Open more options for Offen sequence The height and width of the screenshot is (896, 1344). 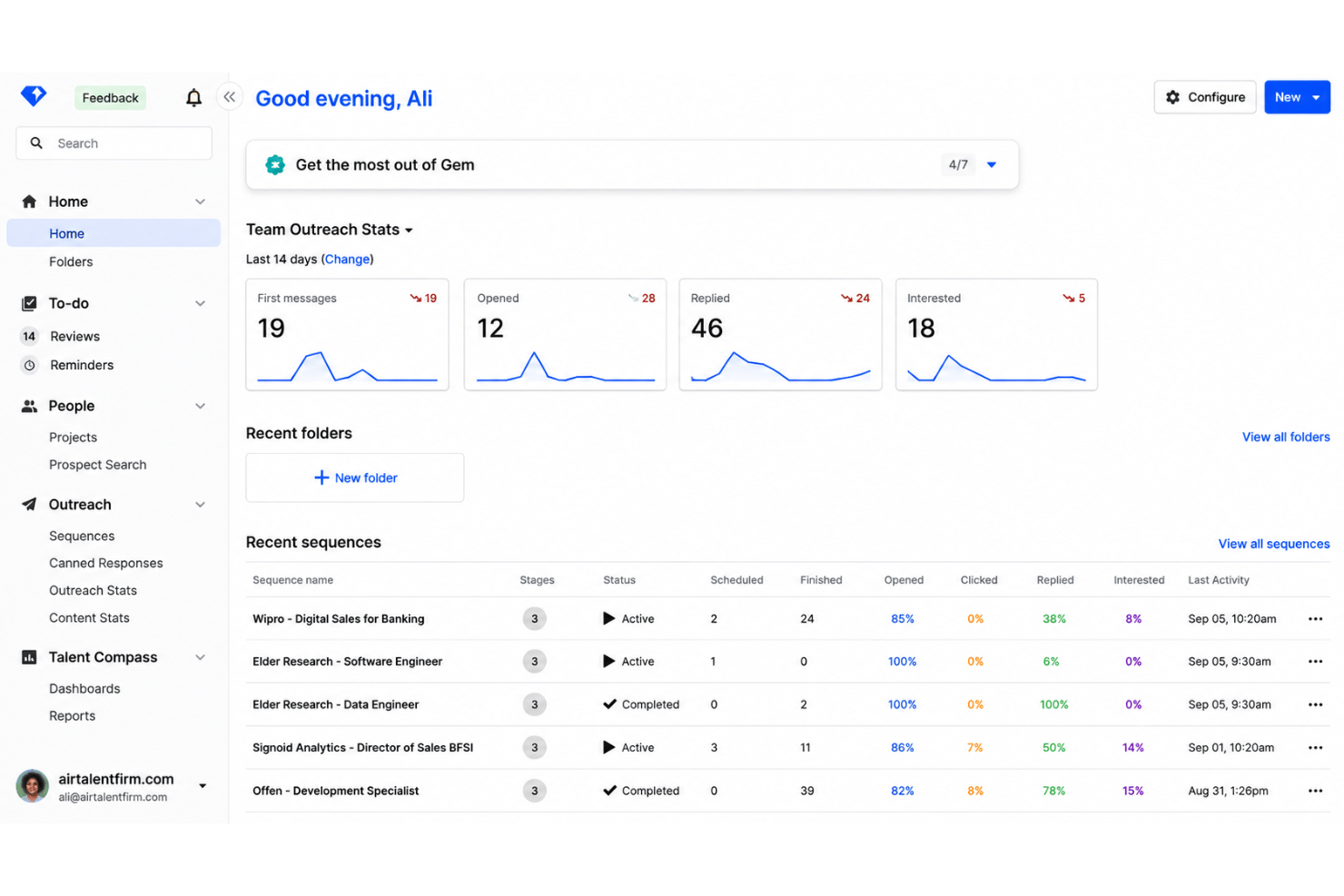[x=1315, y=791]
